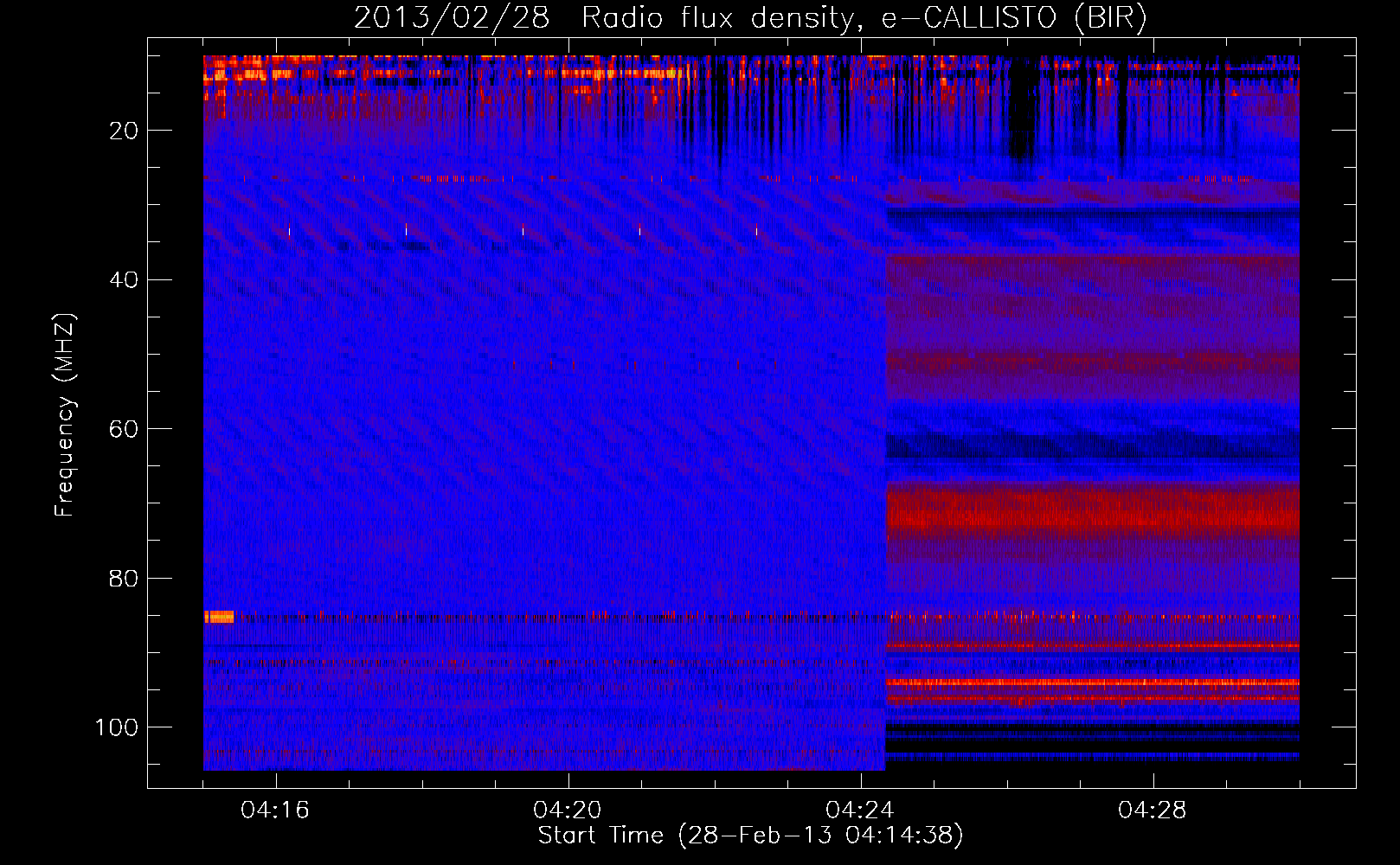Click the 'Frequency (MHZ)' axis label
Screen dimensions: 1400x865
pyautogui.click(x=65, y=415)
